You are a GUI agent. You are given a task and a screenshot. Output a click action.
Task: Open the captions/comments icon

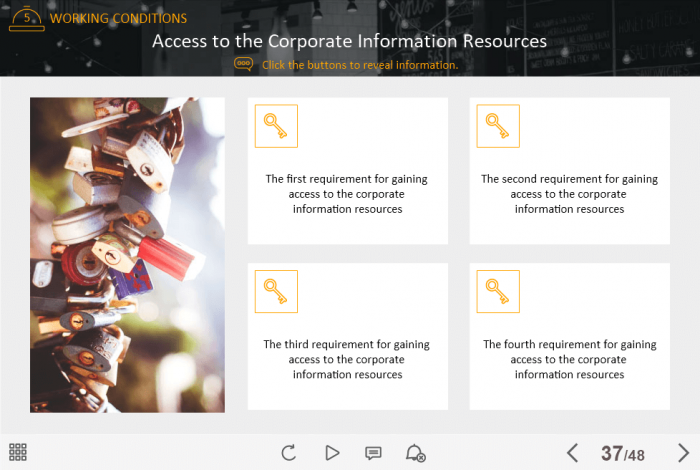tap(373, 453)
